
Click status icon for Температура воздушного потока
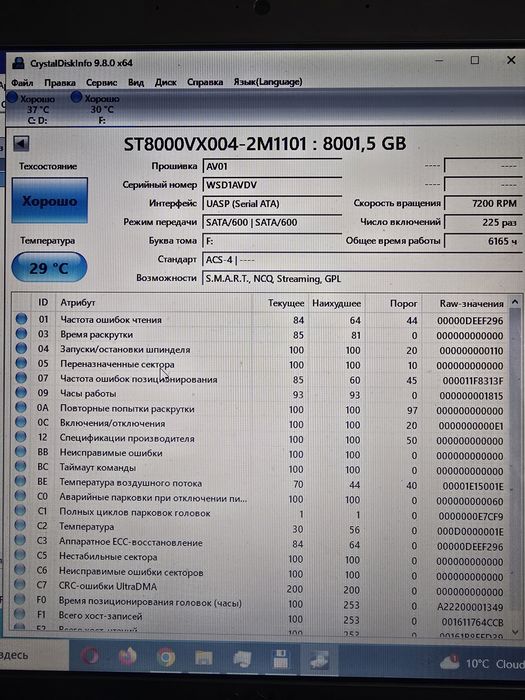click(21, 481)
